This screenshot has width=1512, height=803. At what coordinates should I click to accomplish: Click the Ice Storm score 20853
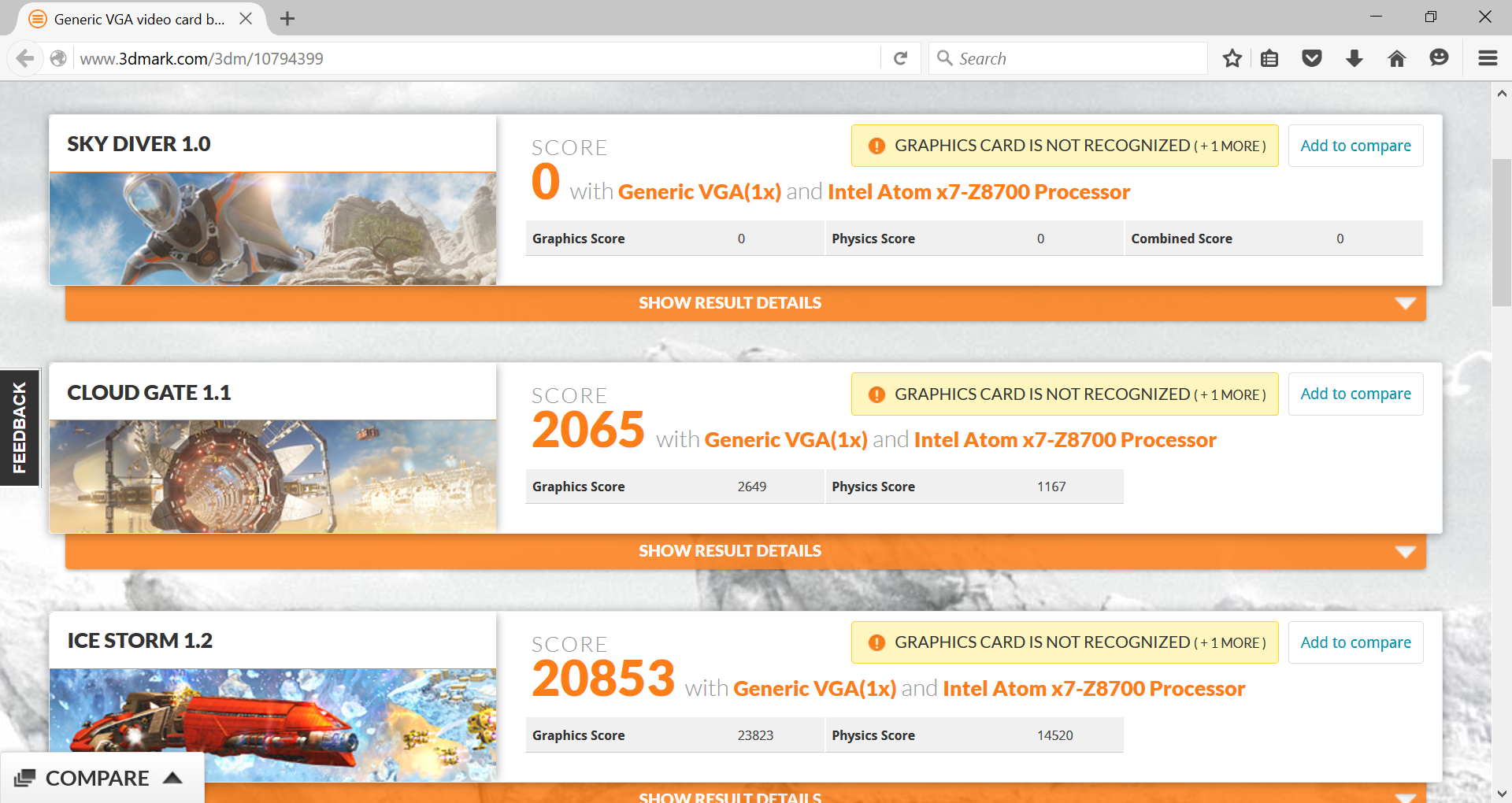(603, 679)
